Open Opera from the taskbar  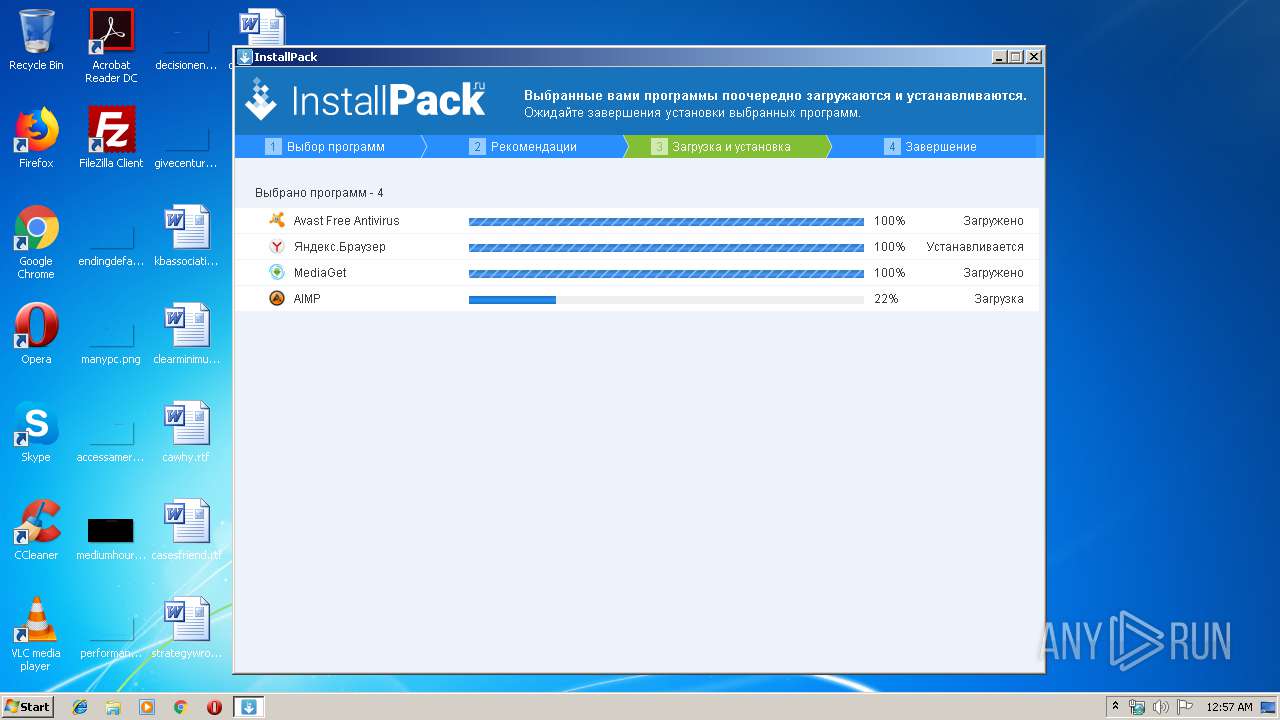pos(214,707)
